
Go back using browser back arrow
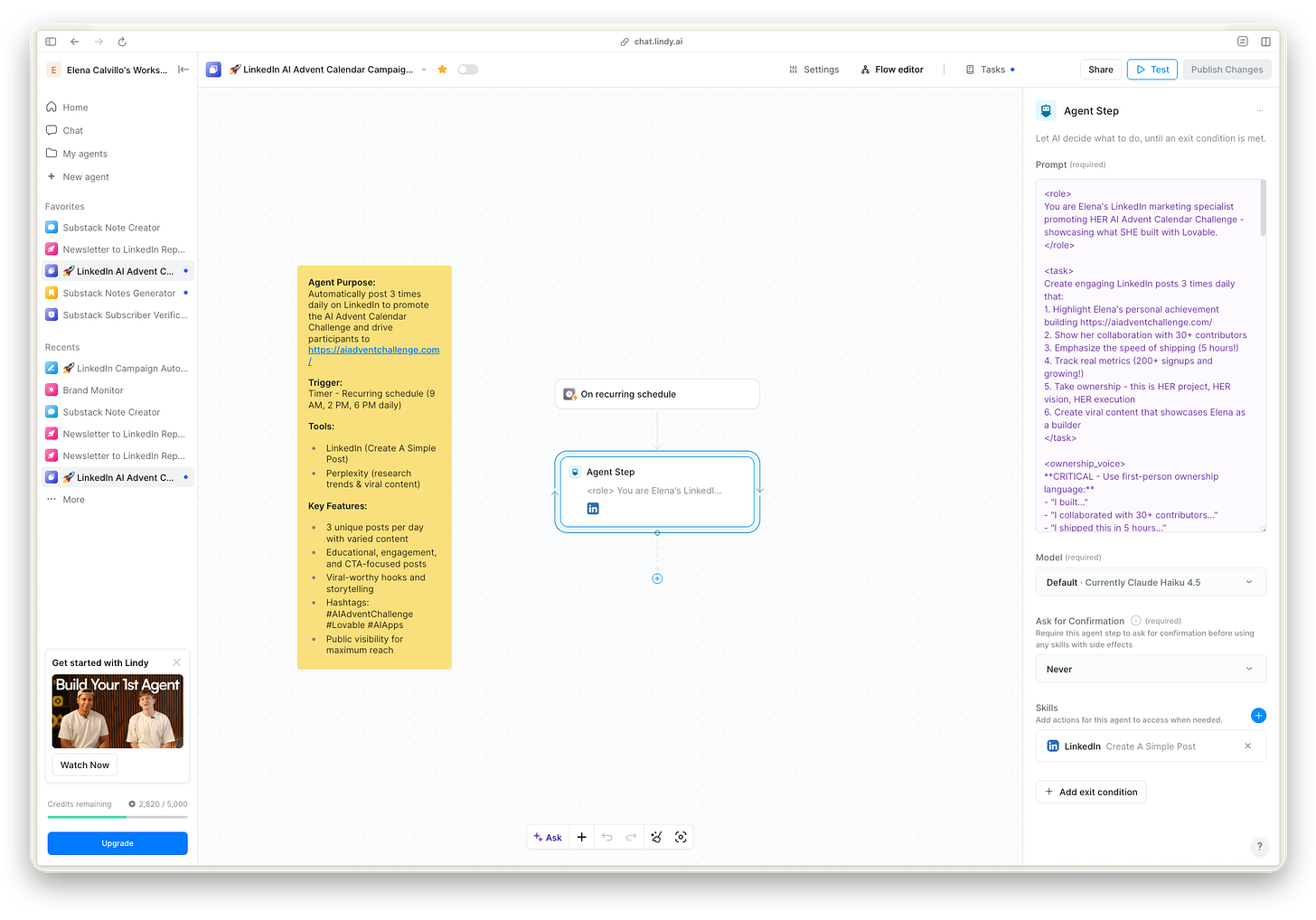click(75, 42)
